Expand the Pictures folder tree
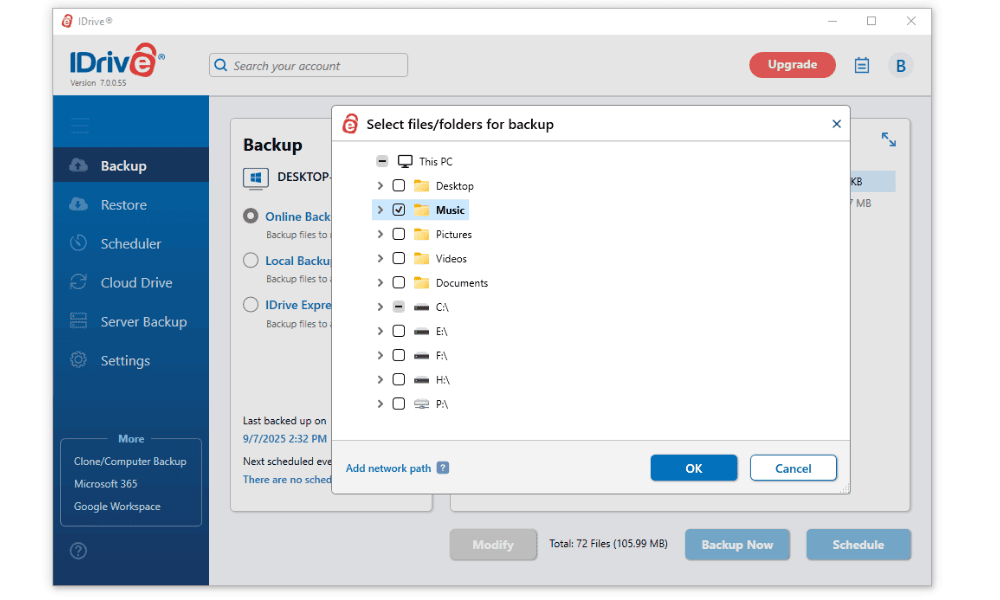The height and width of the screenshot is (600, 1000). (380, 234)
